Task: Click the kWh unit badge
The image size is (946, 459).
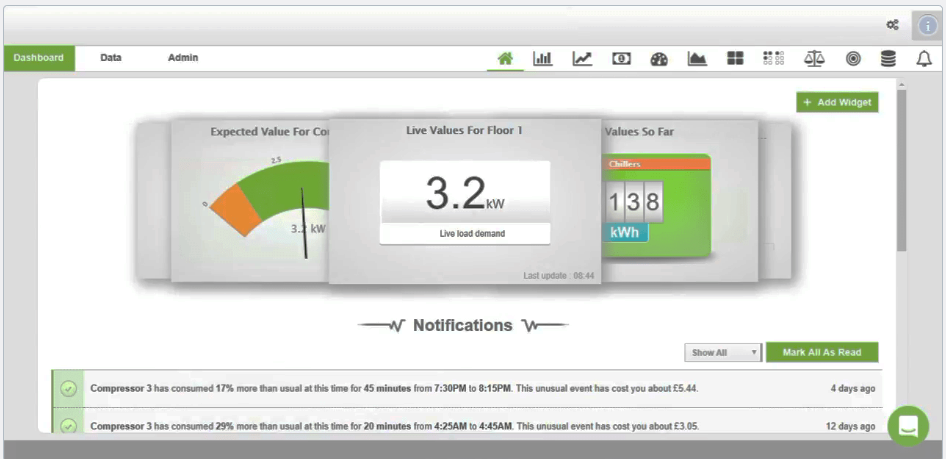Action: tap(624, 233)
